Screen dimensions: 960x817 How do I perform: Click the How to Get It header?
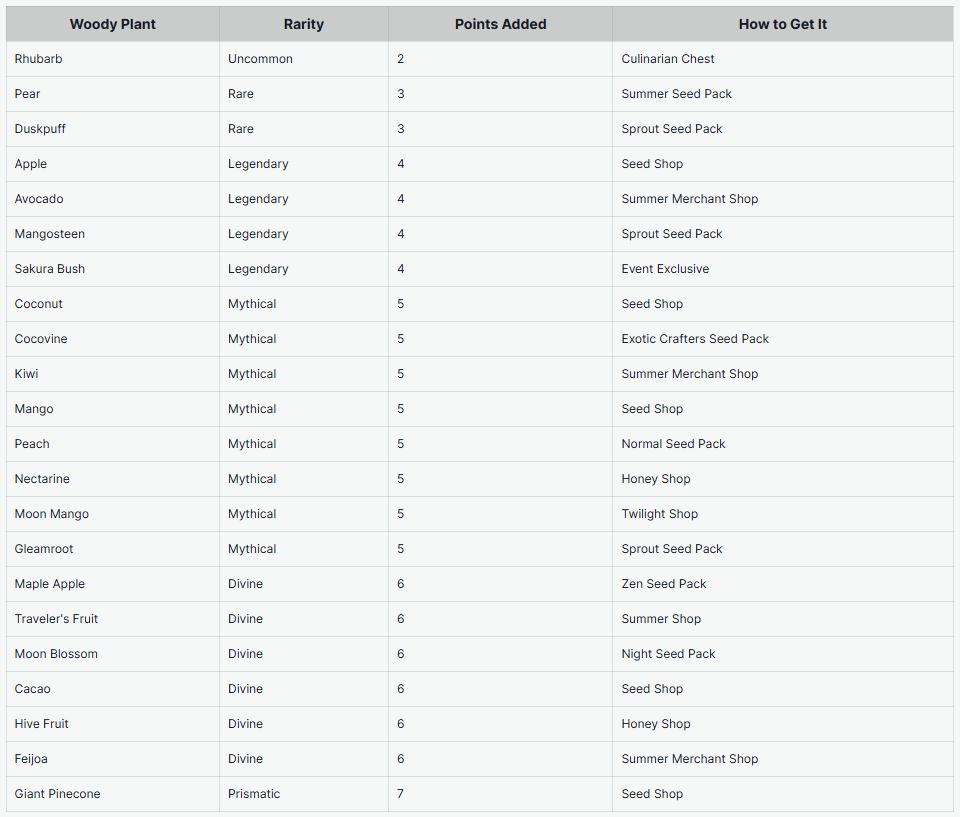coord(782,24)
